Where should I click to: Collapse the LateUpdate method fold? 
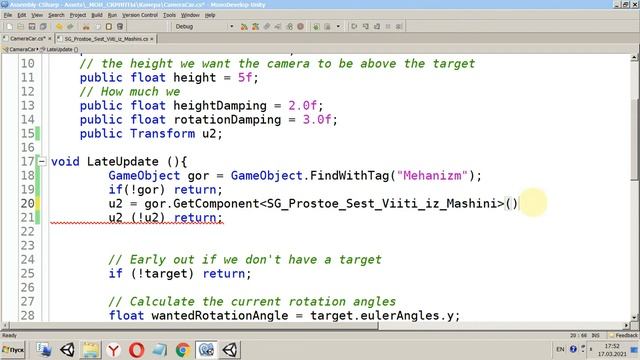42,162
